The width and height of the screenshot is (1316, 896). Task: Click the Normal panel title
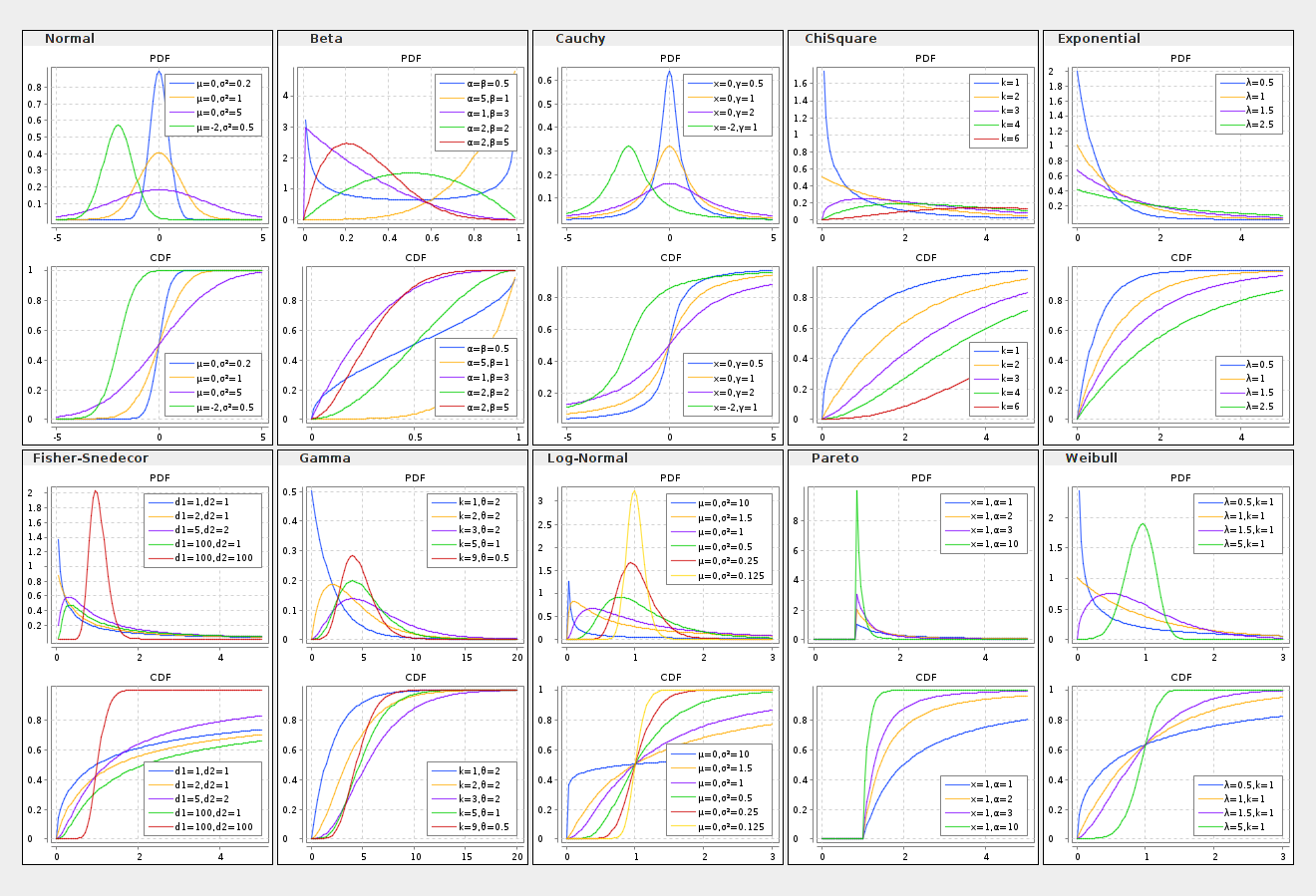point(70,39)
